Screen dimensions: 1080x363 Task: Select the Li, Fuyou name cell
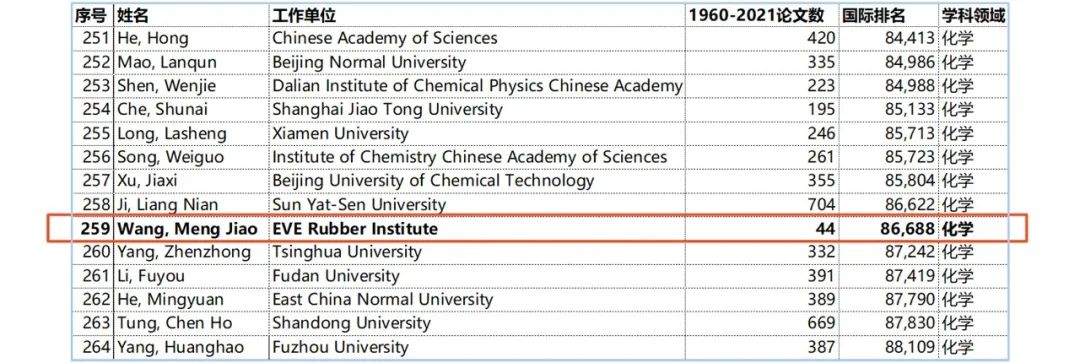(191, 276)
